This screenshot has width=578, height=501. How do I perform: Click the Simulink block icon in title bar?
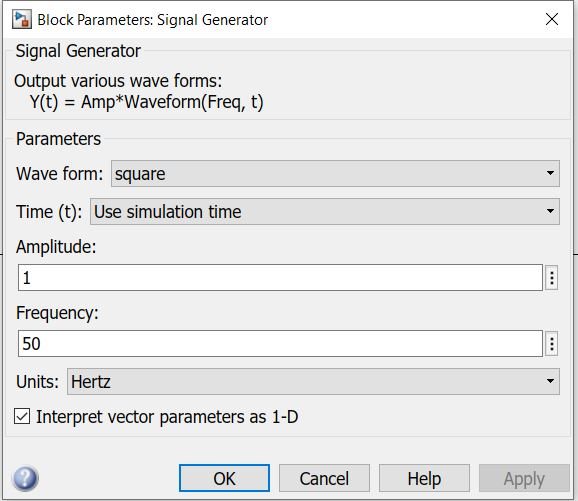[21, 19]
